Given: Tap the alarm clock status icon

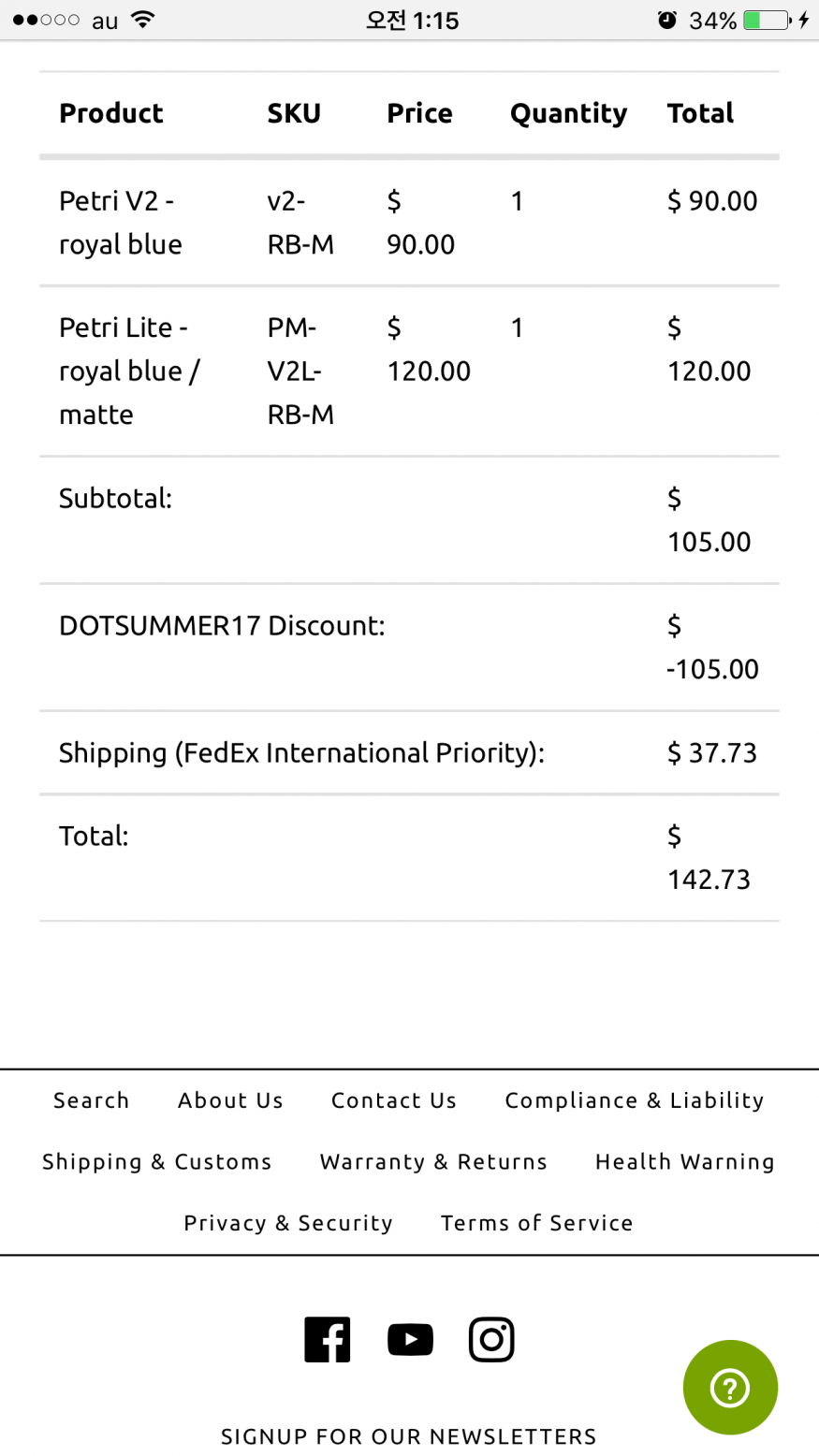Looking at the screenshot, I should point(666,20).
